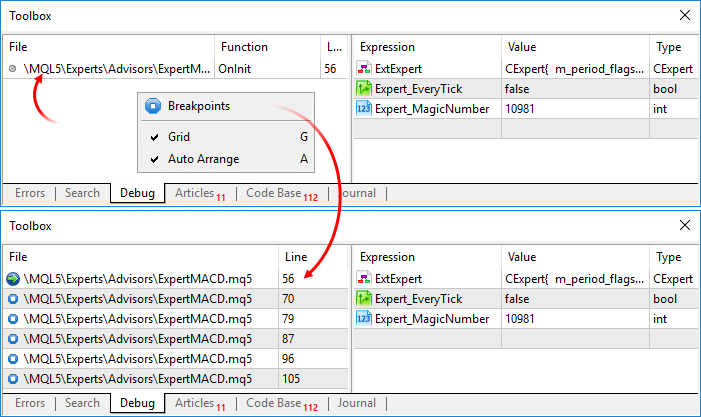Click the breakpoint marker at line 87
The width and height of the screenshot is (701, 417).
point(13,339)
